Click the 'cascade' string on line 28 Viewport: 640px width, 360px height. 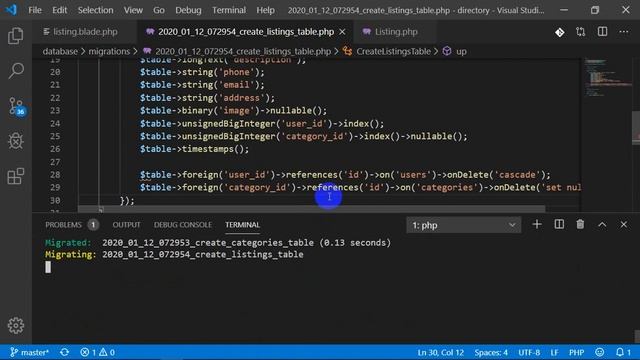517,175
